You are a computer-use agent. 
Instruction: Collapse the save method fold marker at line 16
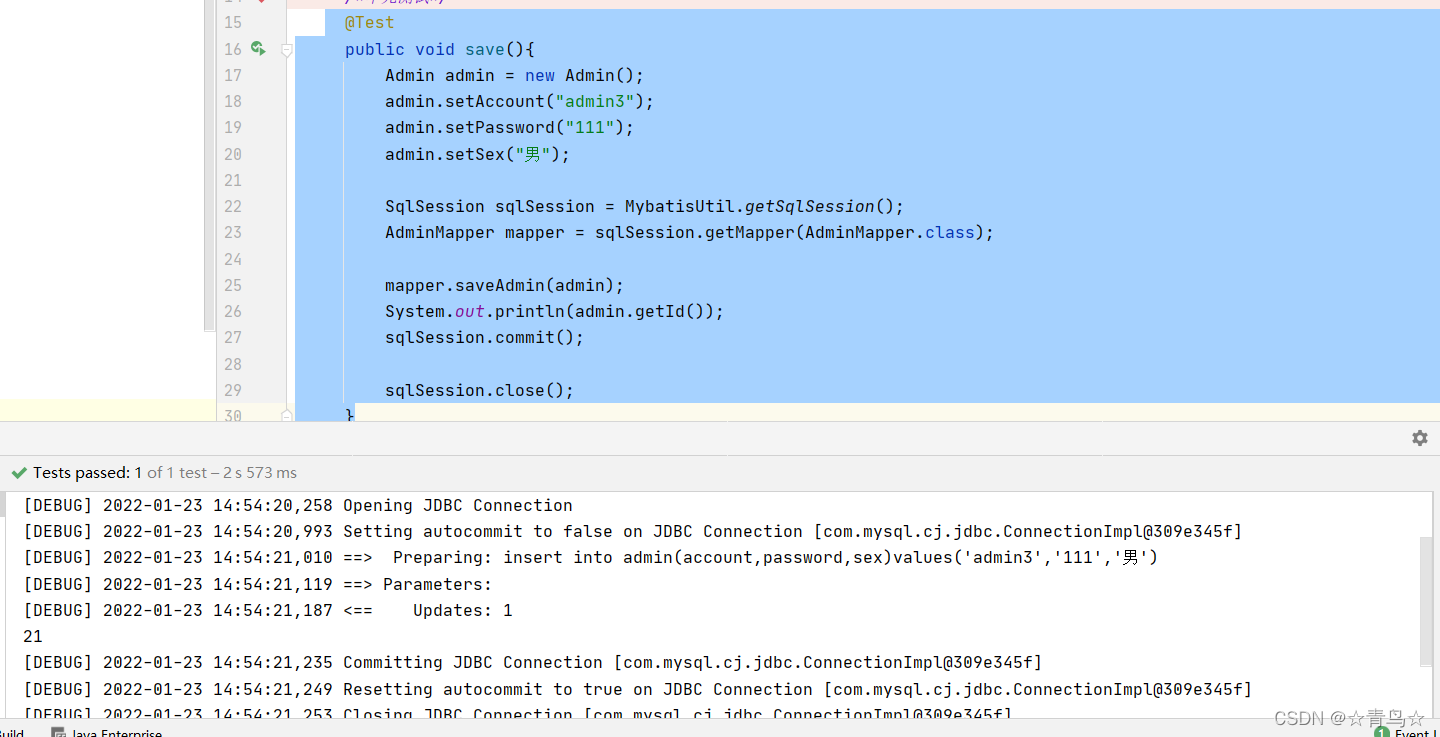point(287,49)
